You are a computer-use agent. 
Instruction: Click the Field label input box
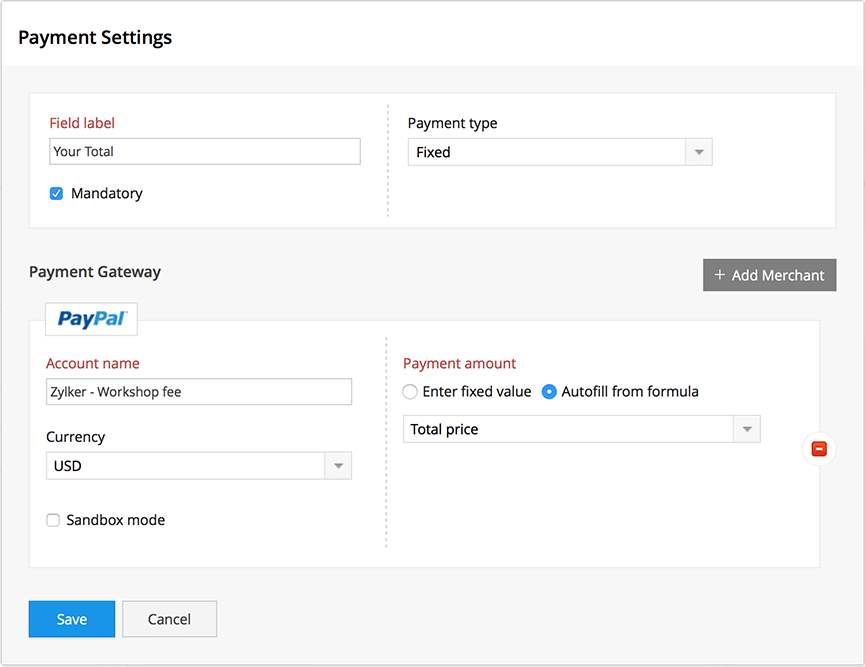[205, 151]
